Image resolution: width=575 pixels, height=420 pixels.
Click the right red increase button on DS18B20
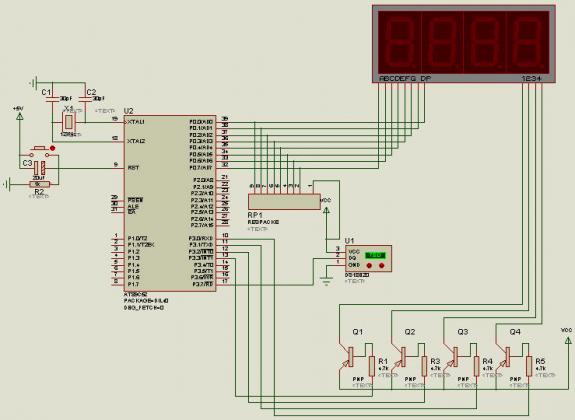pos(382,265)
